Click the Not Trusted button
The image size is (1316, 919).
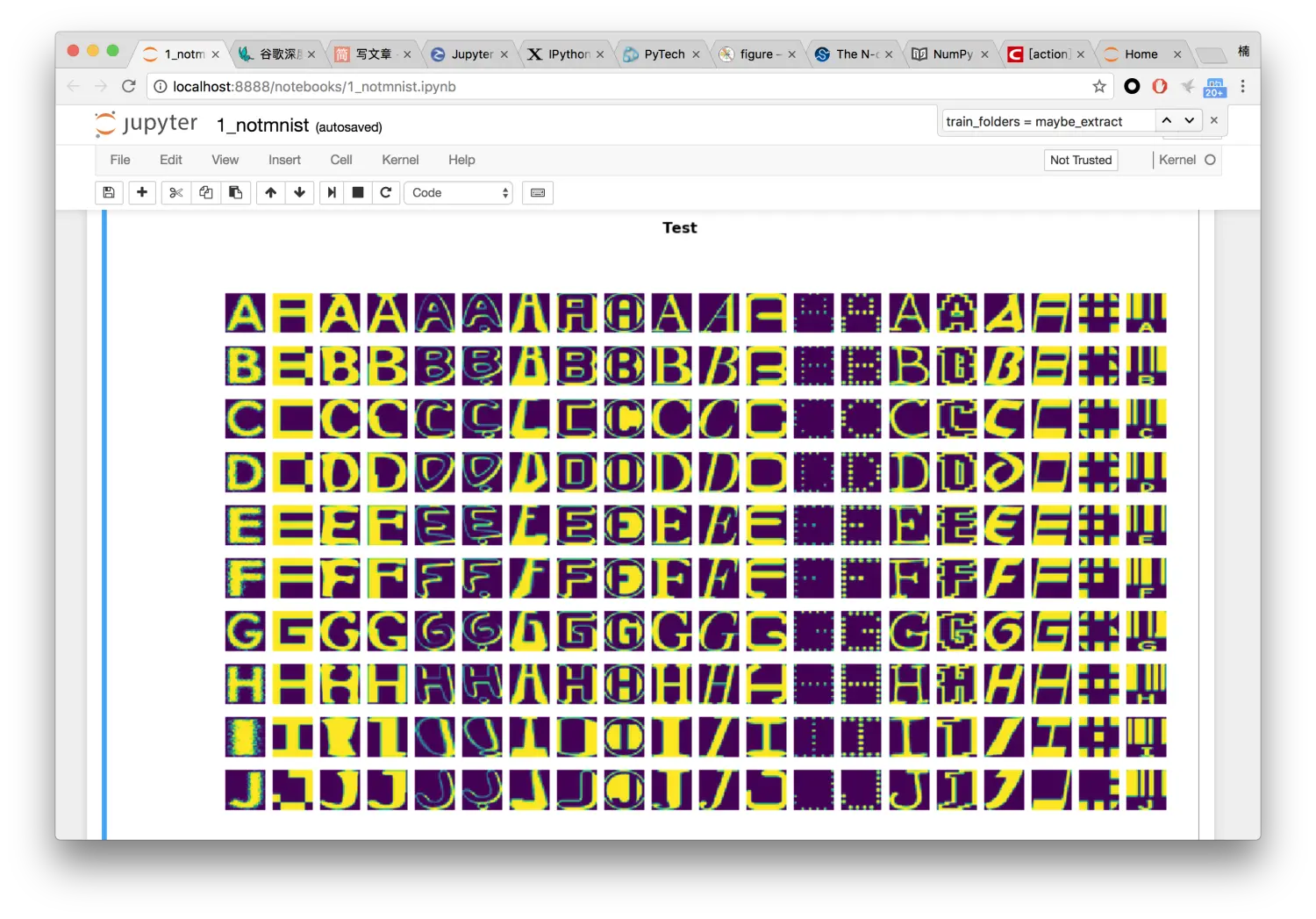pyautogui.click(x=1081, y=160)
